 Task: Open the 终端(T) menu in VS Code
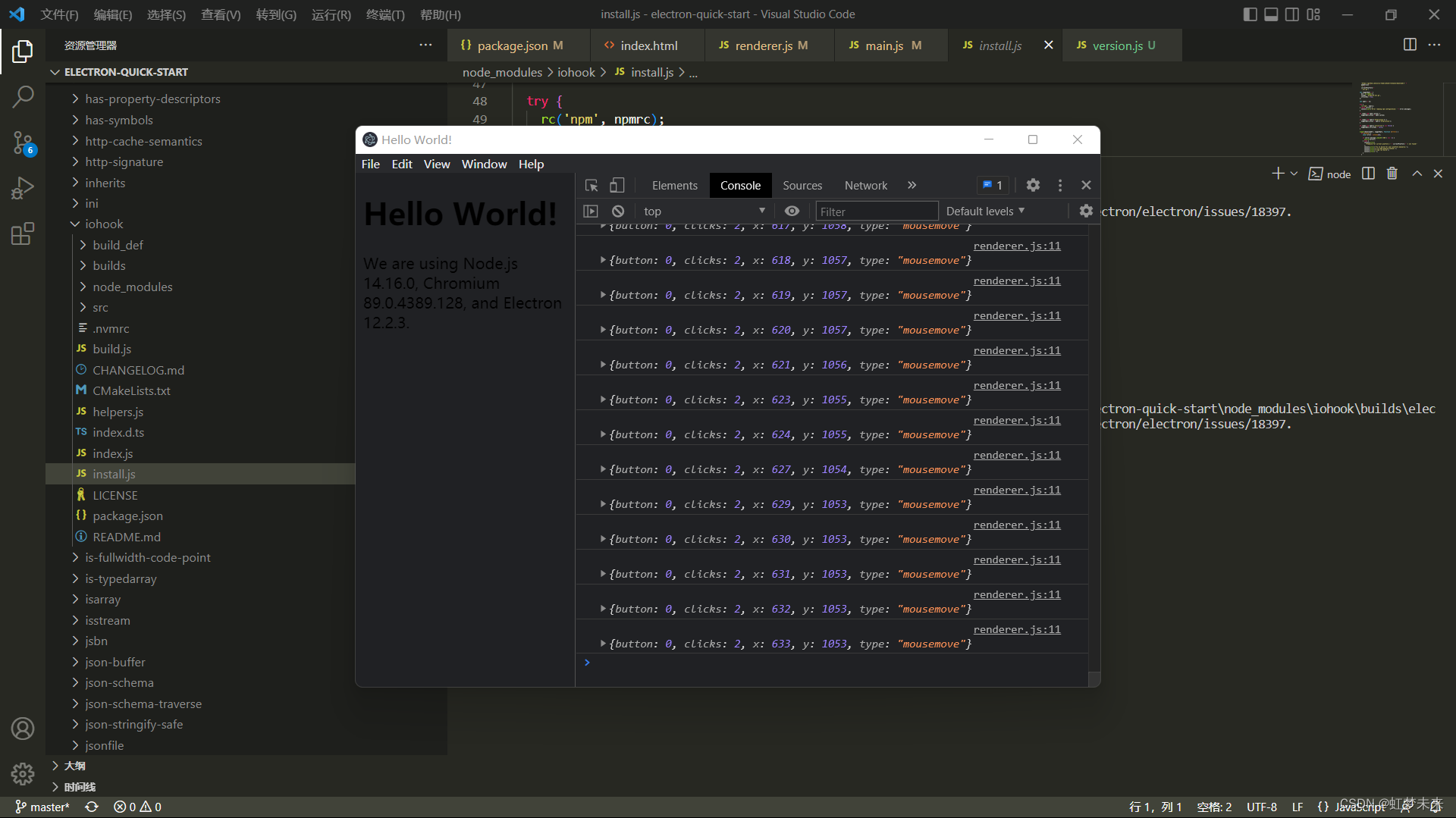coord(385,14)
